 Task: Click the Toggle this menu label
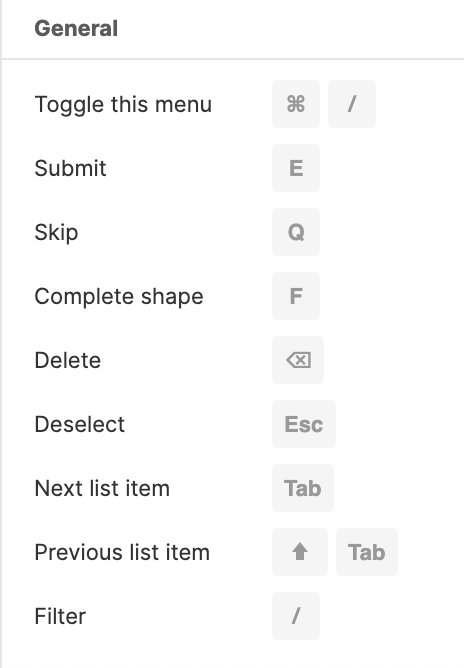(123, 105)
